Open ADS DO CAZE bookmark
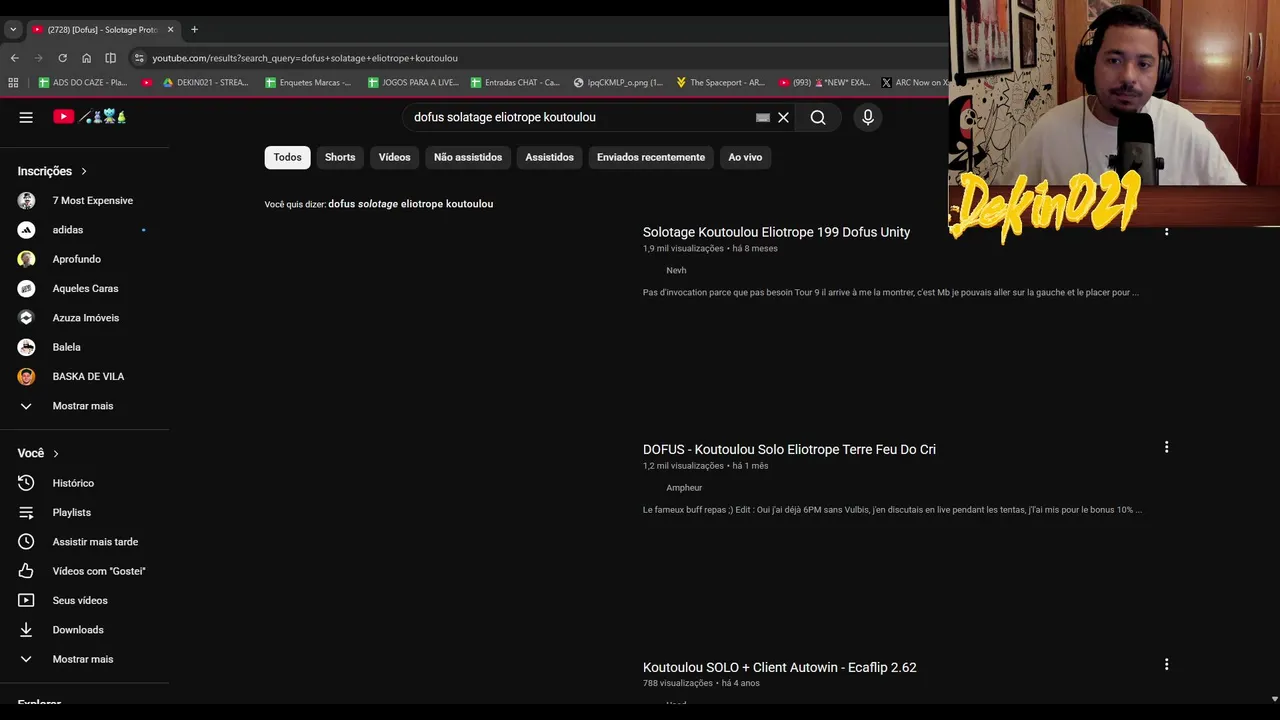This screenshot has width=1280, height=720. (x=83, y=83)
